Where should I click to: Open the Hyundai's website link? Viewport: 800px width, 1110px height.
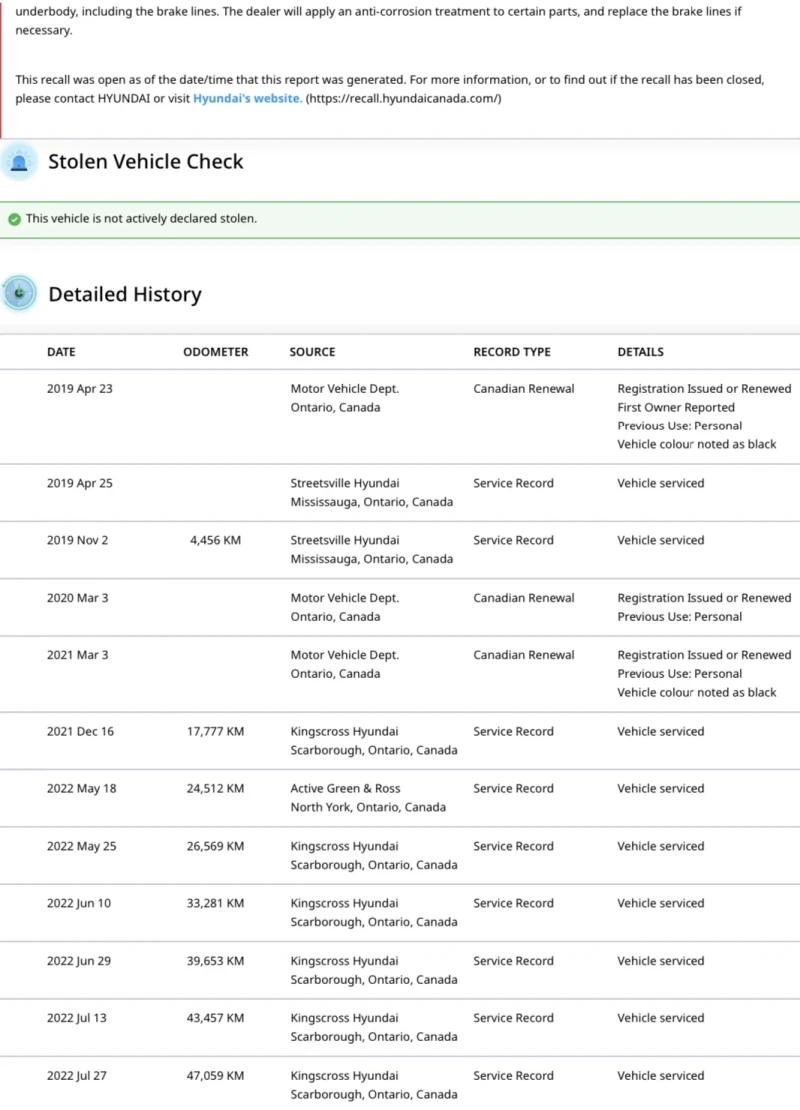click(247, 98)
